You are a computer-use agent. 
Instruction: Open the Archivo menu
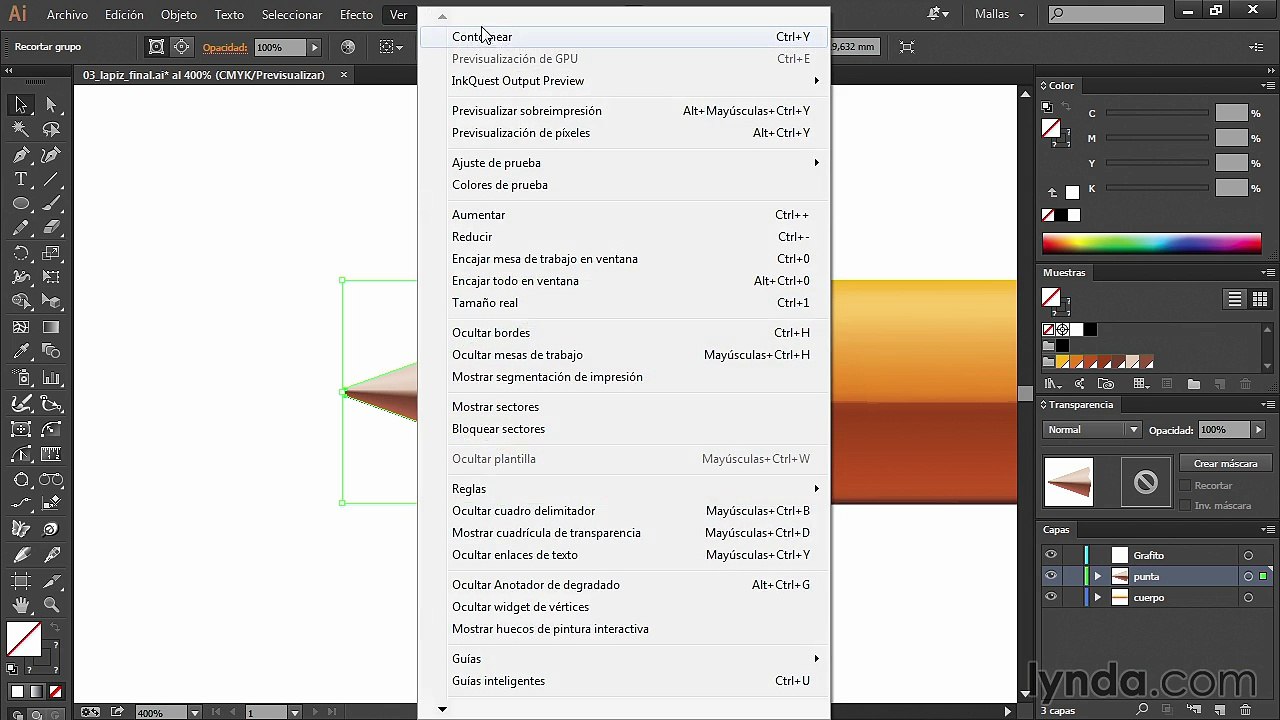point(67,15)
